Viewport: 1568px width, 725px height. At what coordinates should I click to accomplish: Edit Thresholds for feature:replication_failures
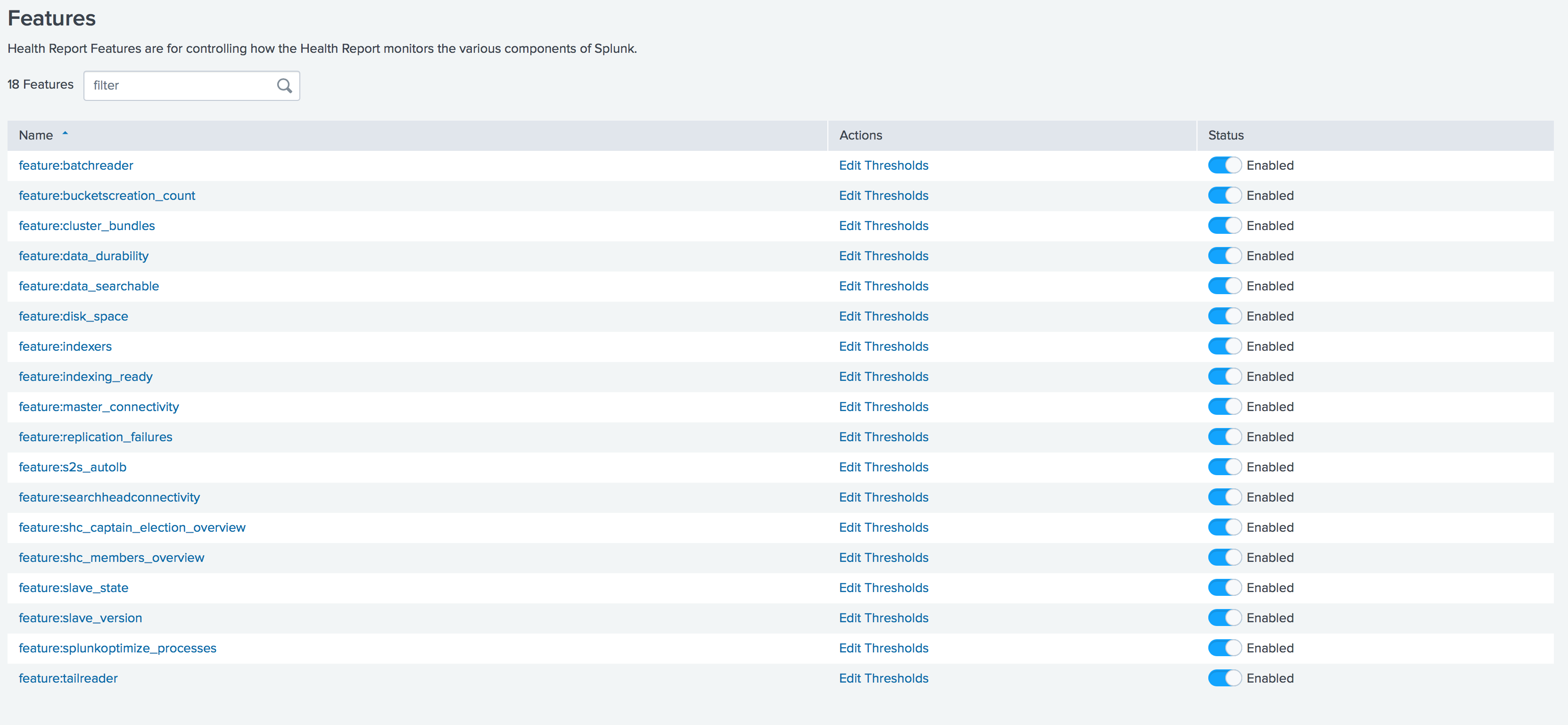point(883,437)
